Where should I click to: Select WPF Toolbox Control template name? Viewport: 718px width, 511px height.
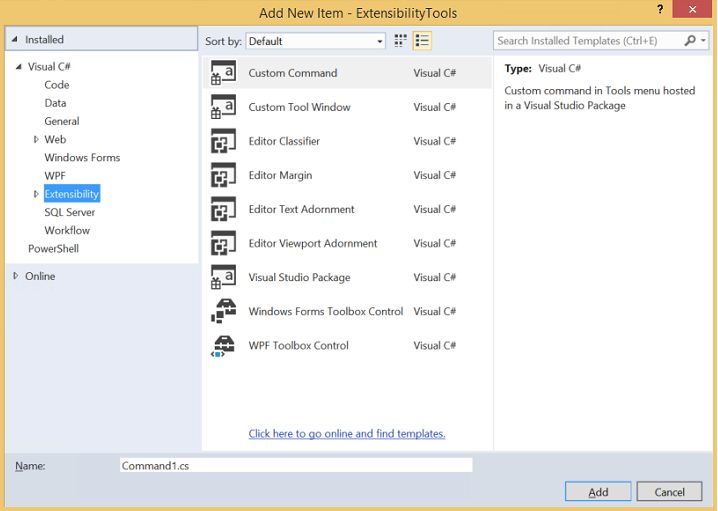[299, 345]
